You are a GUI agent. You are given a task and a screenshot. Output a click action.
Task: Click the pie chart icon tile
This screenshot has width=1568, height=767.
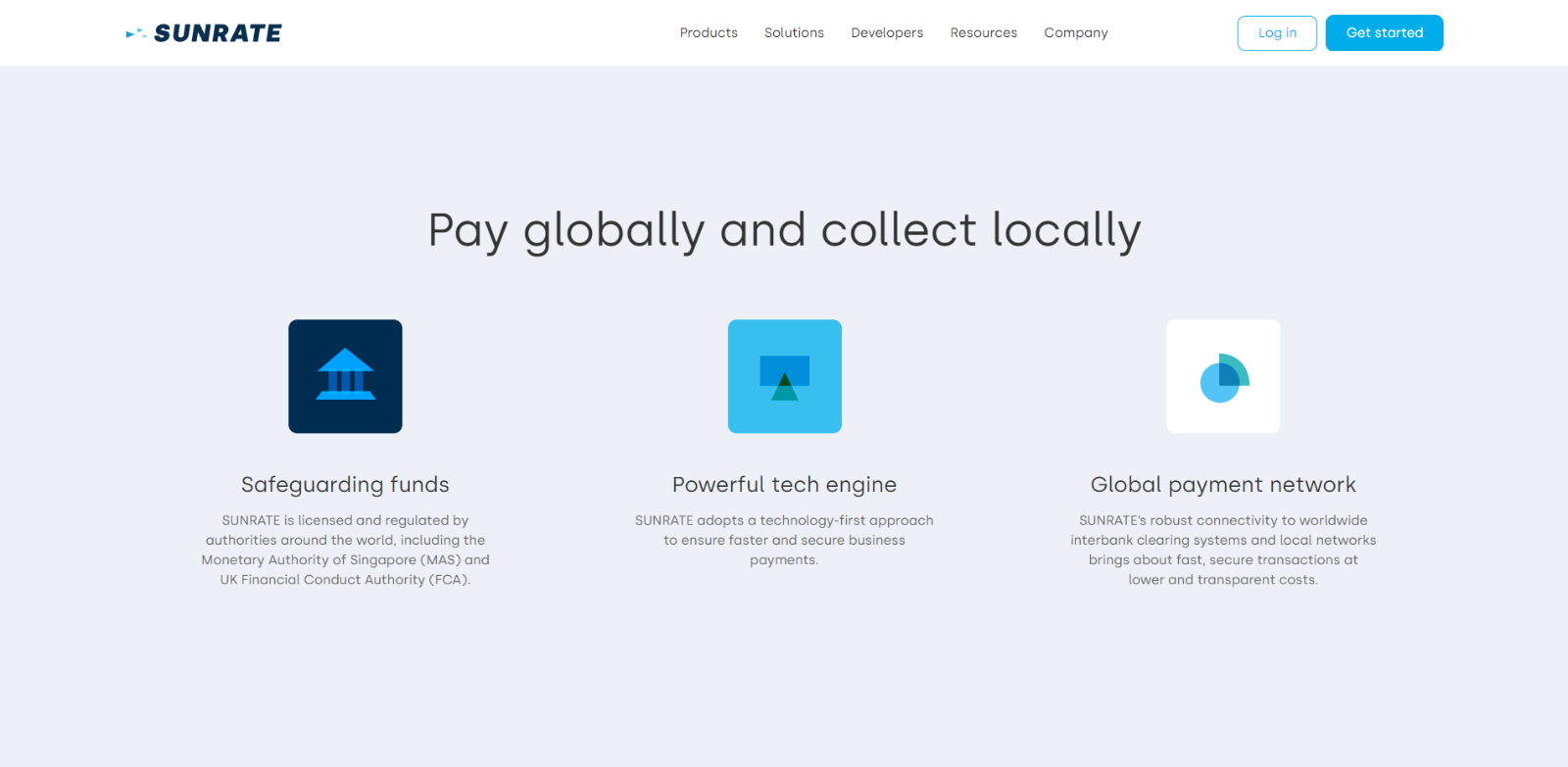tap(1223, 376)
